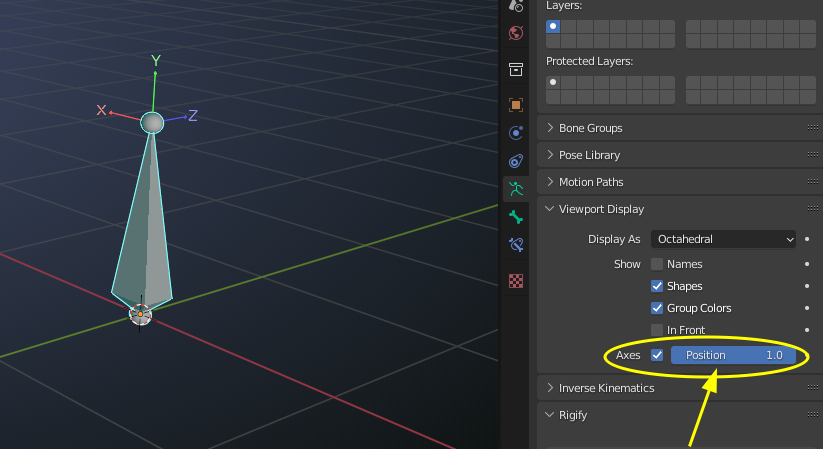Enable the In Front checkbox
Screen dimensions: 823x449
click(x=657, y=330)
